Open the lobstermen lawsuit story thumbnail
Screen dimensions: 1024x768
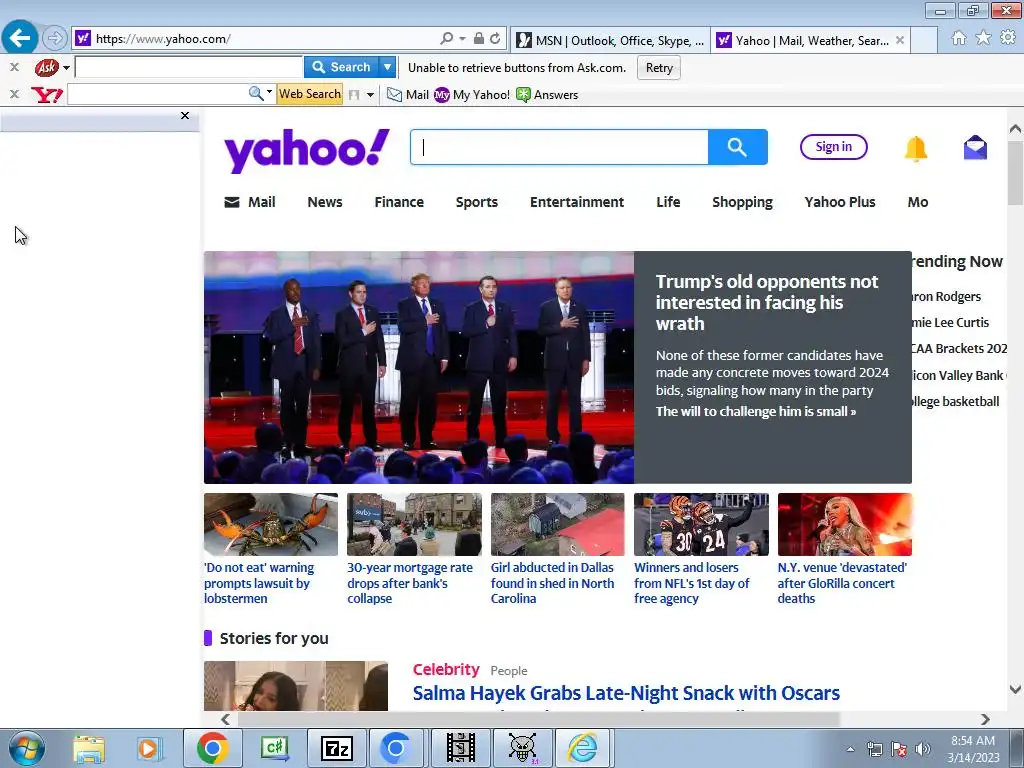coord(271,524)
